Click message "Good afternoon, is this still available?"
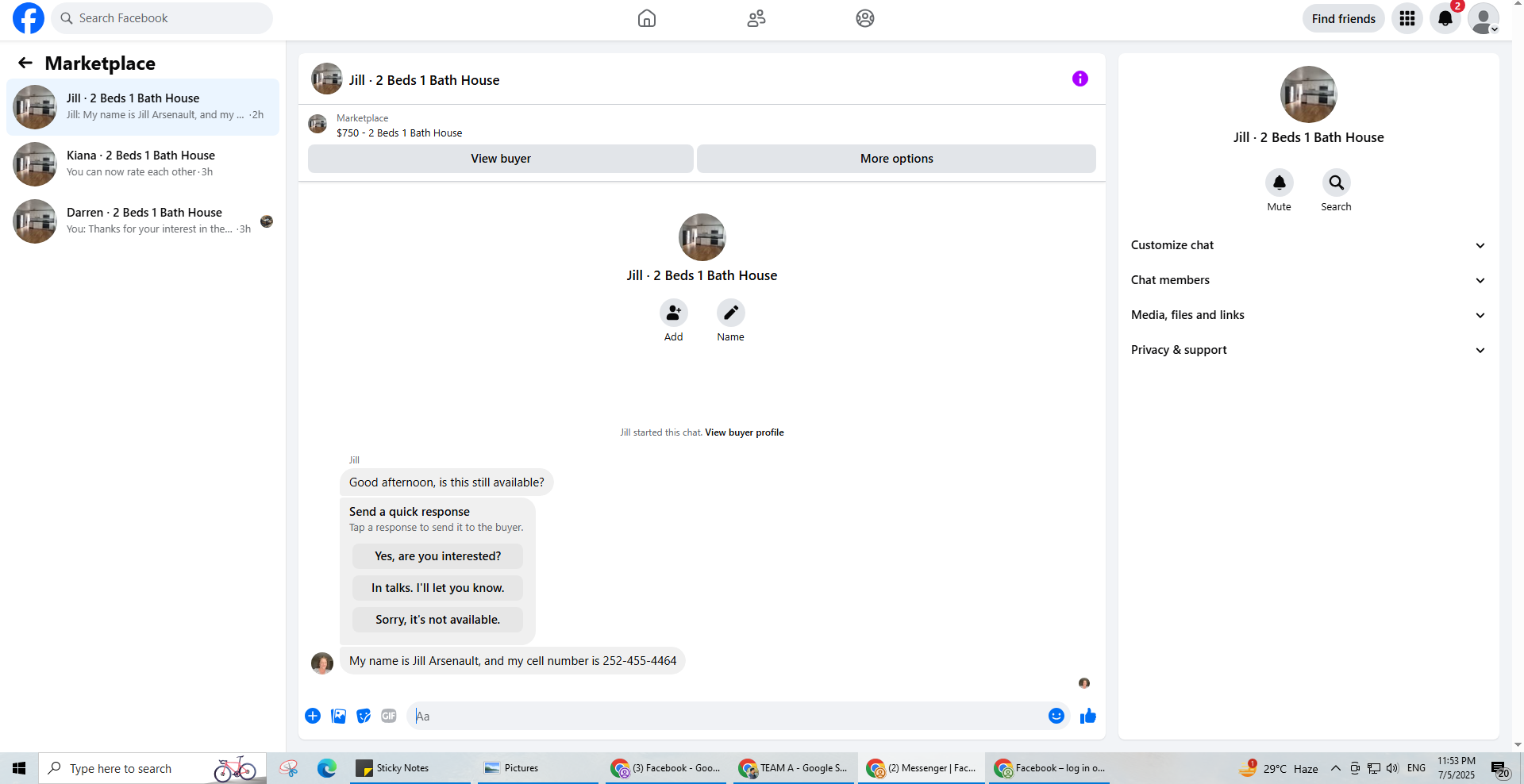1524x784 pixels. click(x=447, y=482)
